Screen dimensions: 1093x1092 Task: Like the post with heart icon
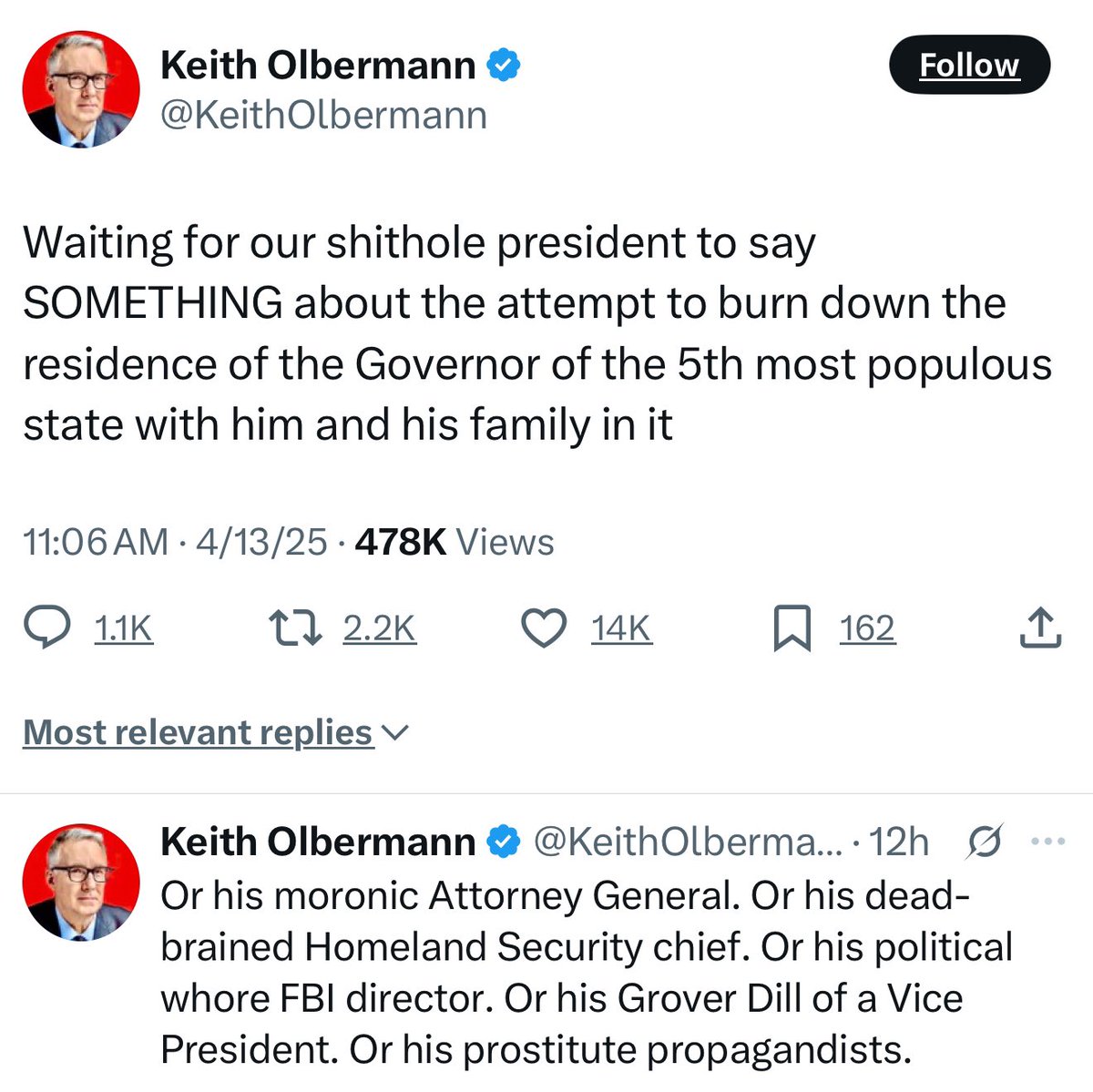point(544,628)
